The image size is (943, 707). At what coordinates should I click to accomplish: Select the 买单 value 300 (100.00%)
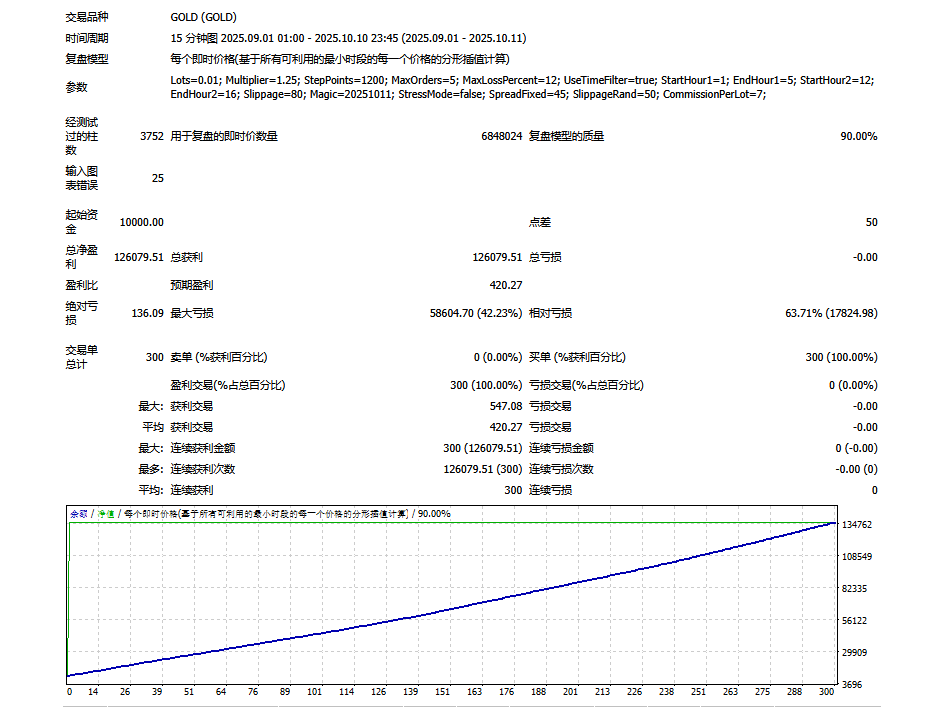coord(841,358)
